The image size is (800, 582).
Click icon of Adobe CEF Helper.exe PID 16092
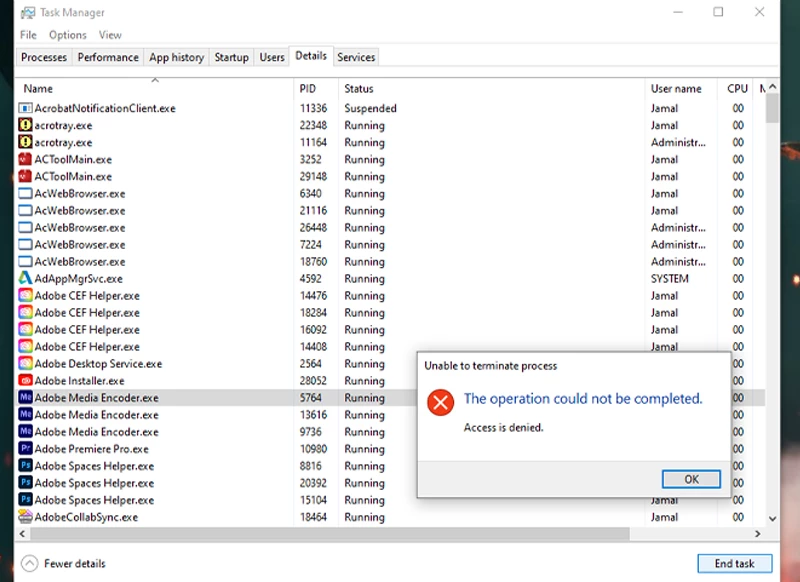[25, 330]
